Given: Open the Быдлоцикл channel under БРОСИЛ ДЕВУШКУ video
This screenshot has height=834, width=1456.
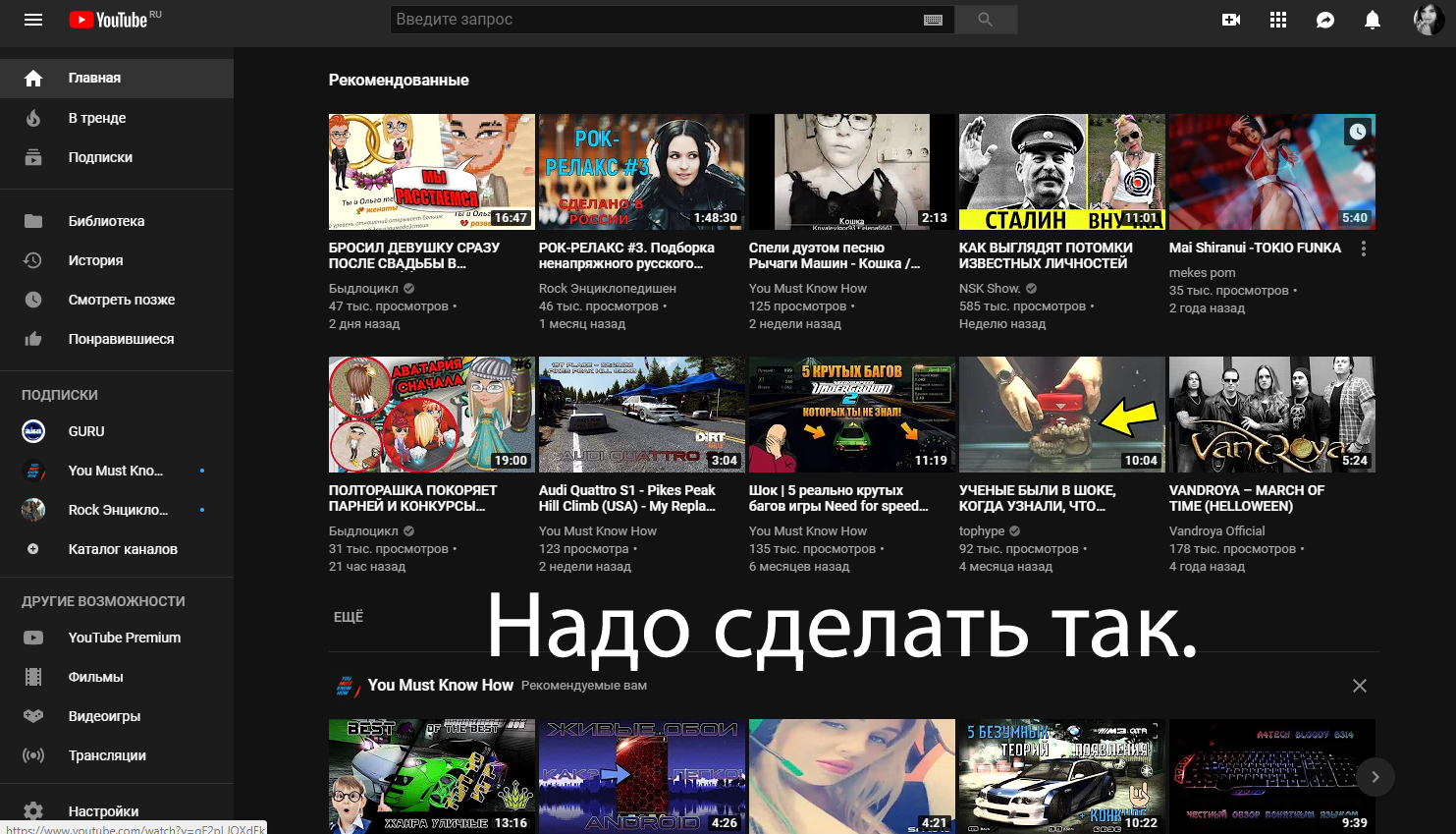Looking at the screenshot, I should [x=363, y=289].
